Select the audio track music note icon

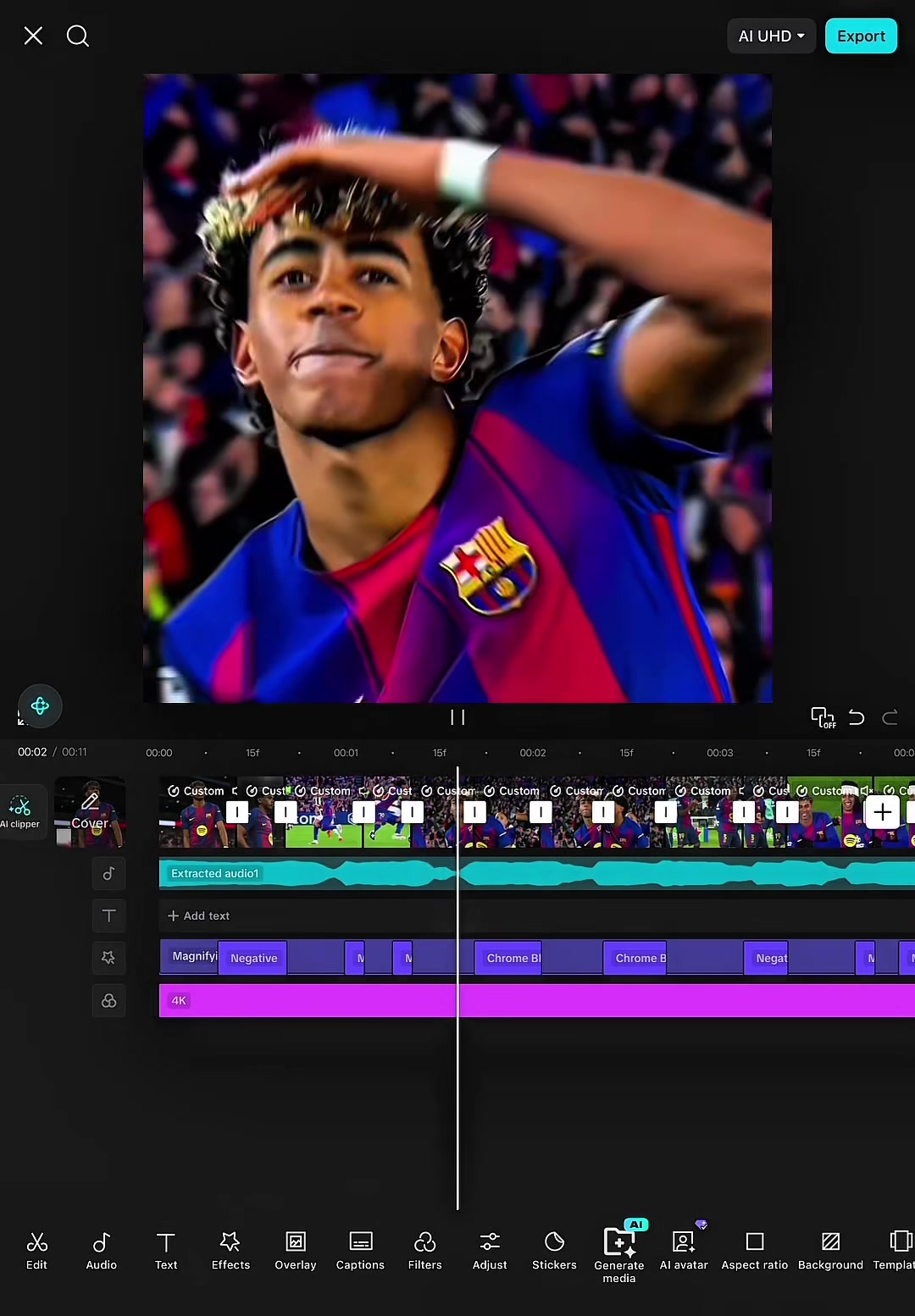click(x=108, y=873)
